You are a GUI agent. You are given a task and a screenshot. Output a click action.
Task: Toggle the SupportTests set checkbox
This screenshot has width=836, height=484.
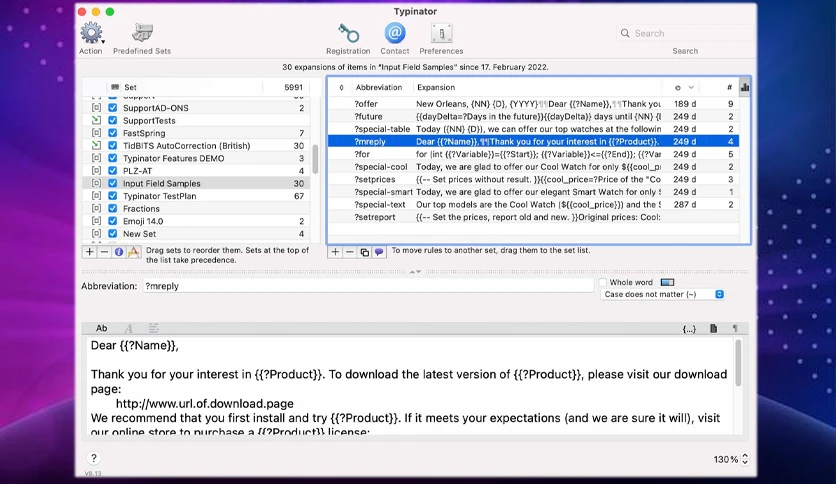click(x=112, y=120)
